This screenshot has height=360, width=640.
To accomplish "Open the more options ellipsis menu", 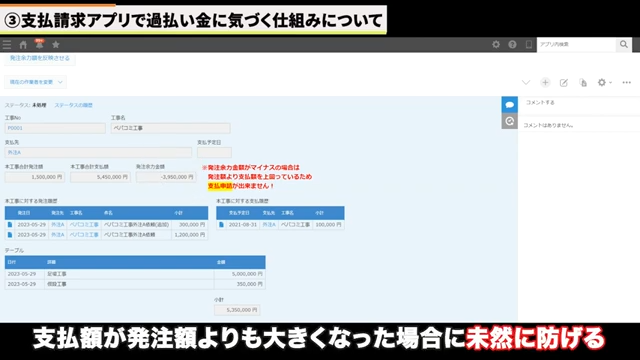I will [627, 82].
